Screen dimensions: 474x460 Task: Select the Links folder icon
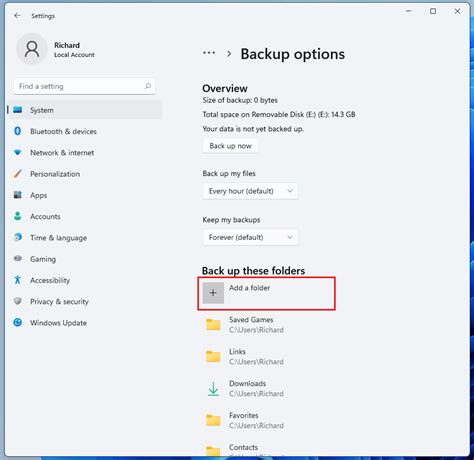213,356
